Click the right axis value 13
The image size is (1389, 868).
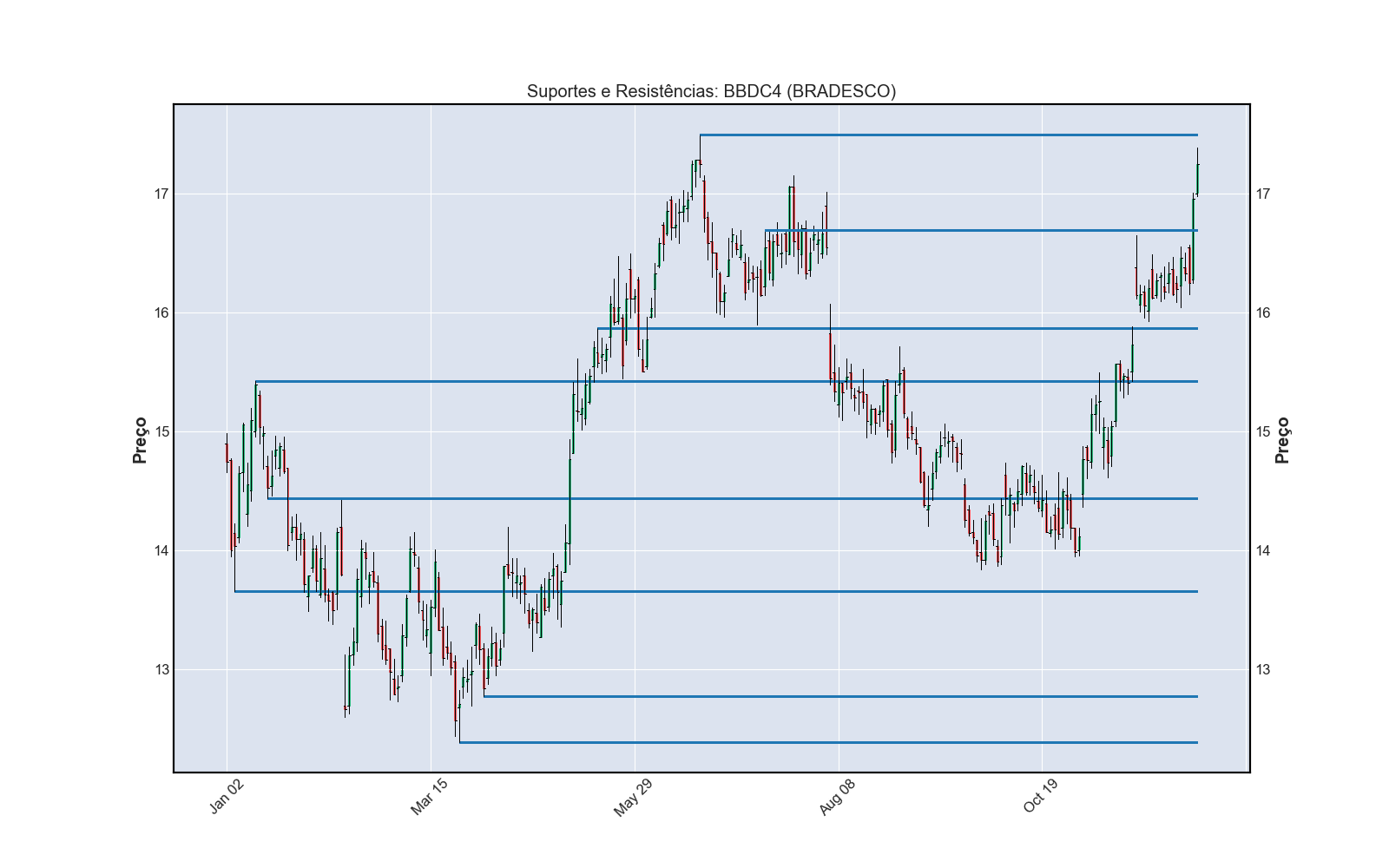(x=1263, y=670)
